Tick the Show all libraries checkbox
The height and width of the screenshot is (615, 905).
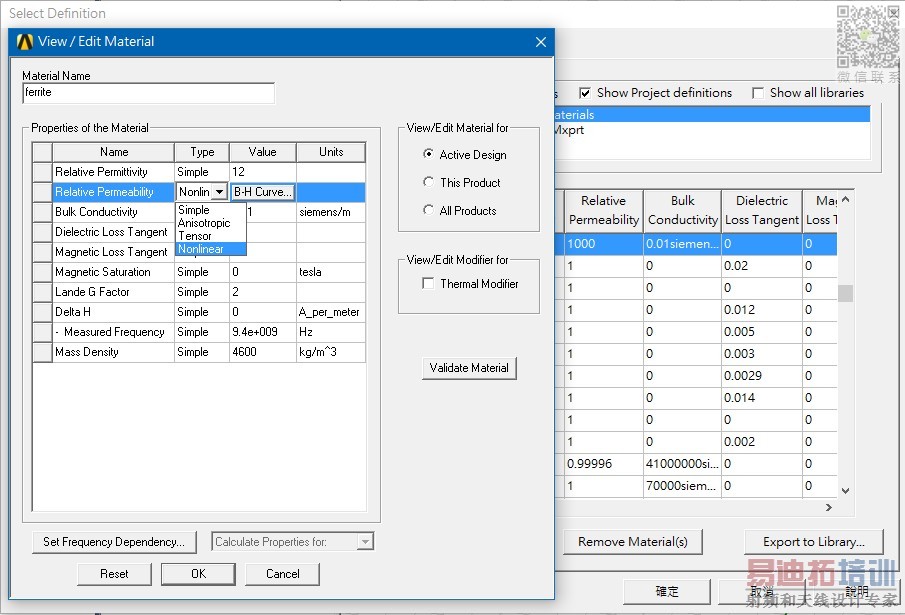coord(758,93)
